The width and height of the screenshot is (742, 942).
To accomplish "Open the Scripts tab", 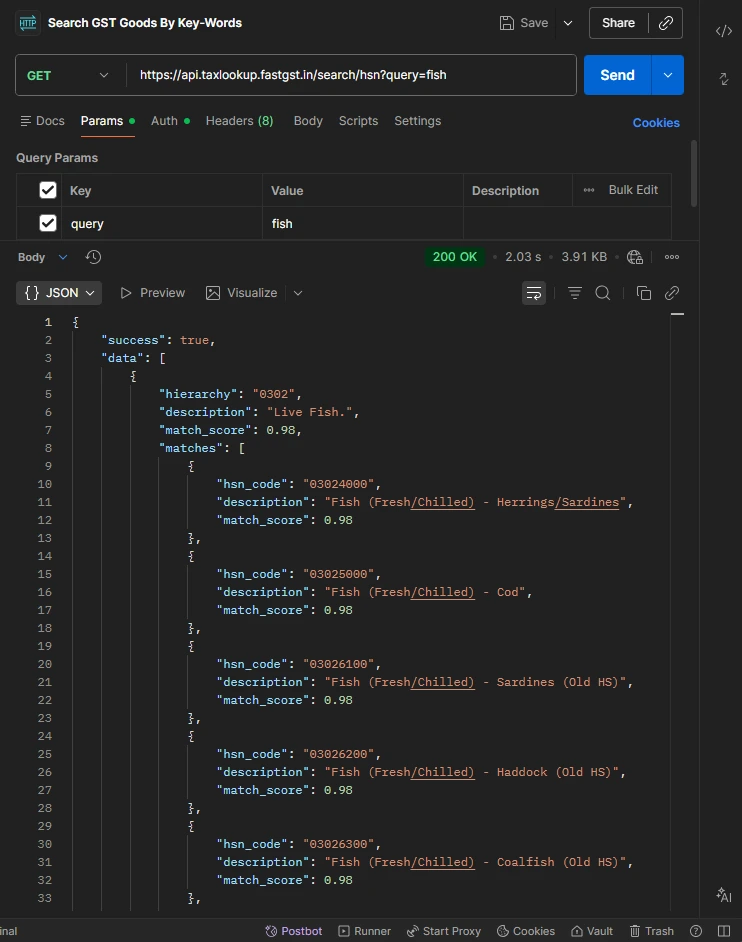I will click(359, 121).
